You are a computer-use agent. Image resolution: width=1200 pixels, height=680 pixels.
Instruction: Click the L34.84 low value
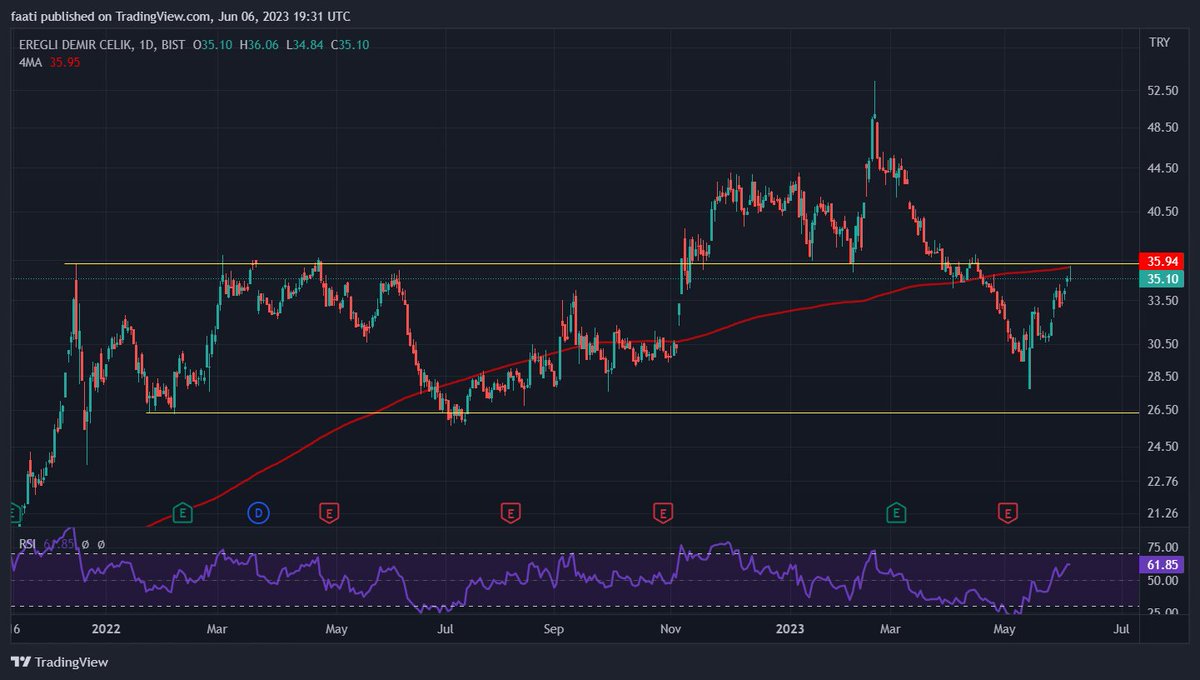point(303,43)
